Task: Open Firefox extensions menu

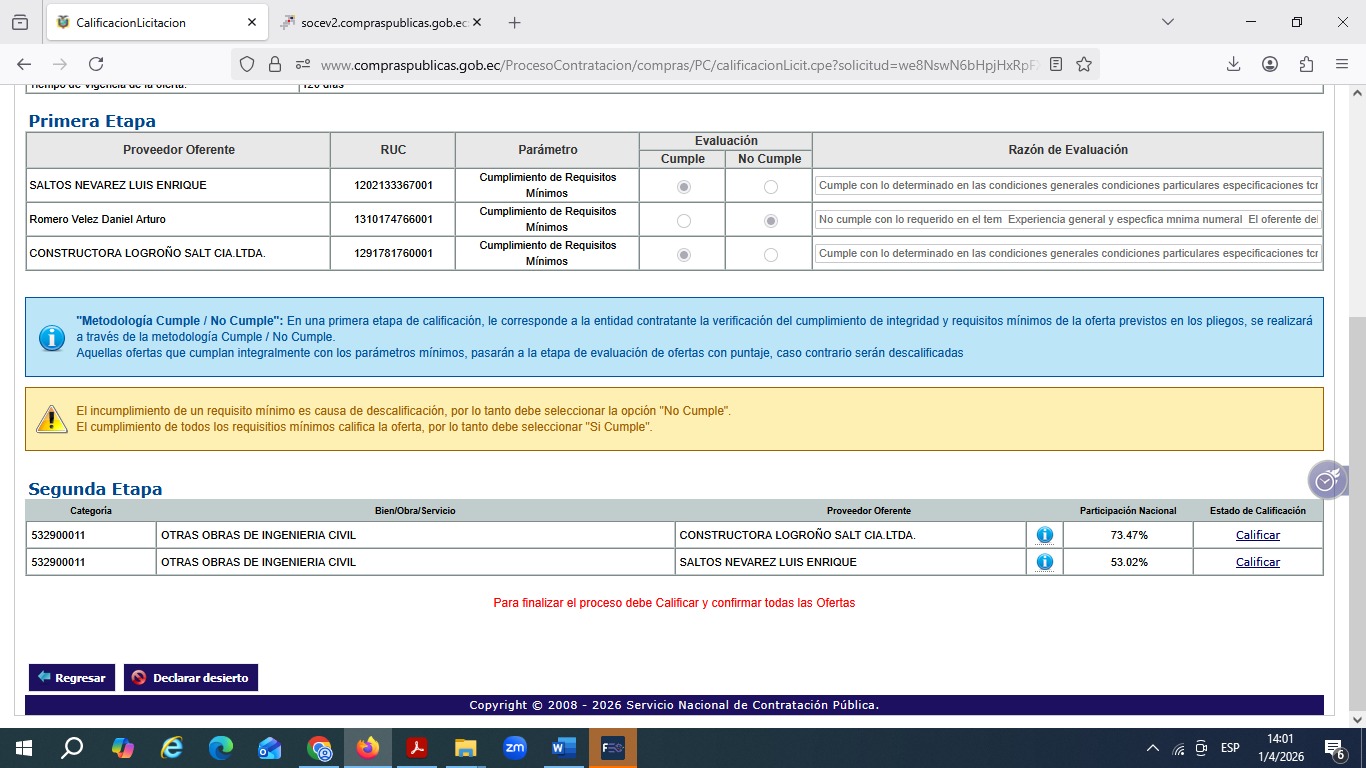Action: pos(1306,64)
